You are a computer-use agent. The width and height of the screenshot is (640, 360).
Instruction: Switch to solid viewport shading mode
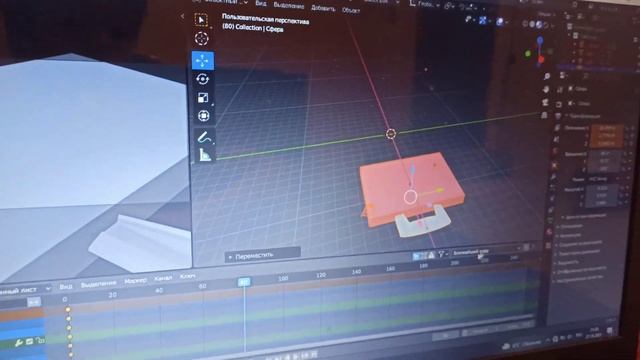click(533, 24)
